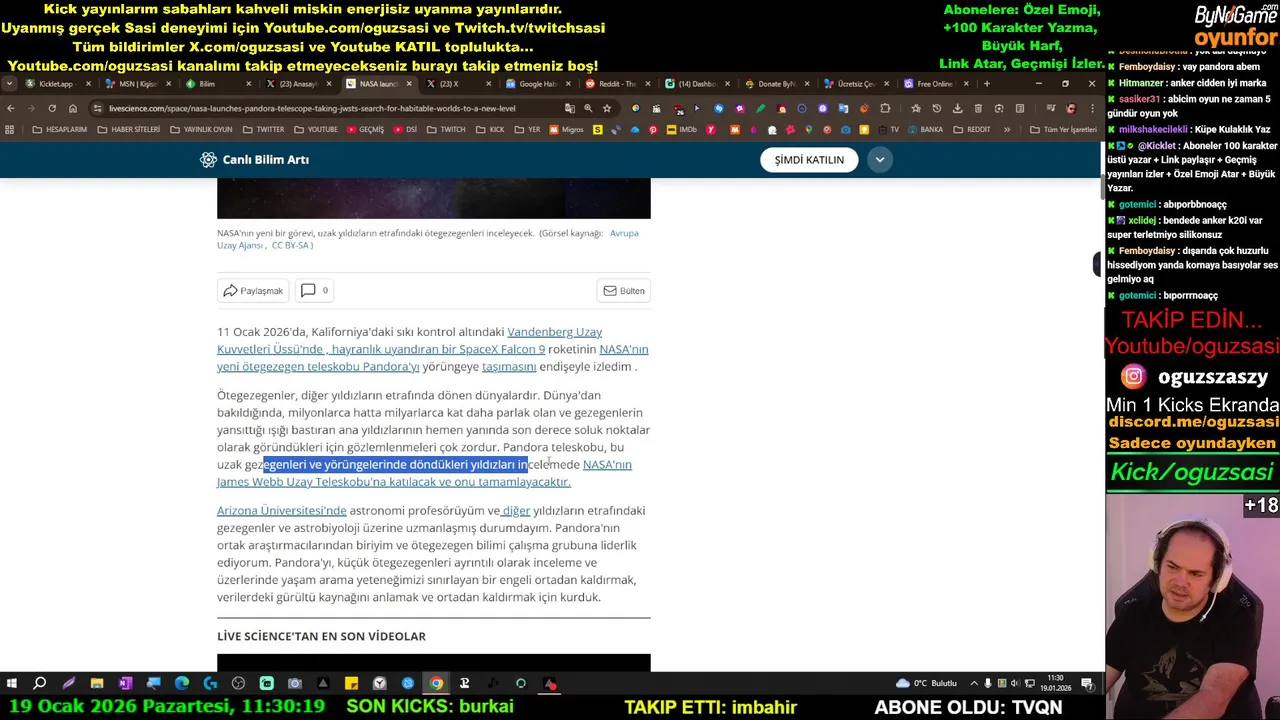Image resolution: width=1280 pixels, height=720 pixels.
Task: Open the YOUTUBE bookmarks folder
Action: click(316, 130)
